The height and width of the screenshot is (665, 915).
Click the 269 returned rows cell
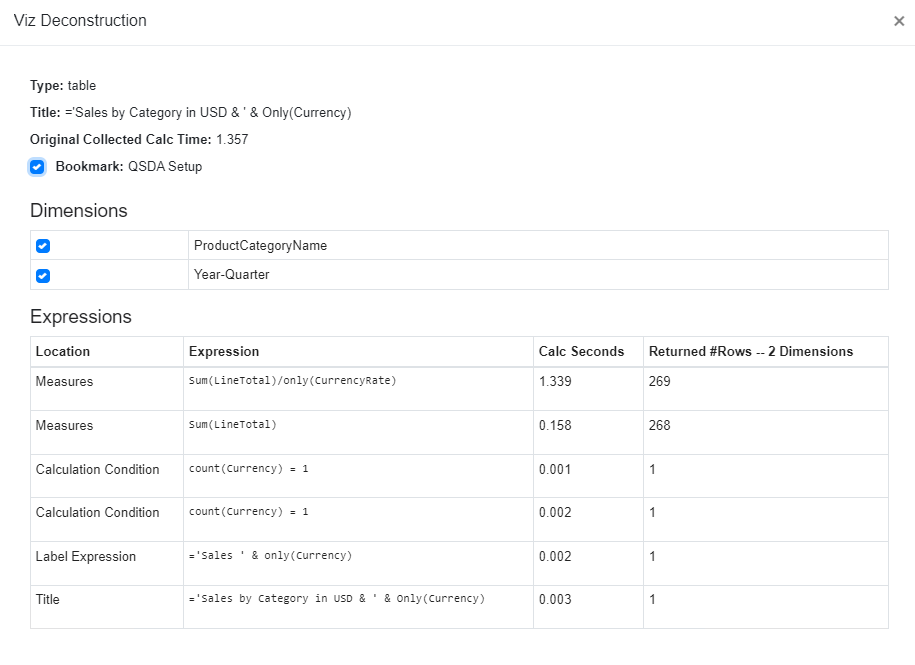pyautogui.click(x=660, y=382)
